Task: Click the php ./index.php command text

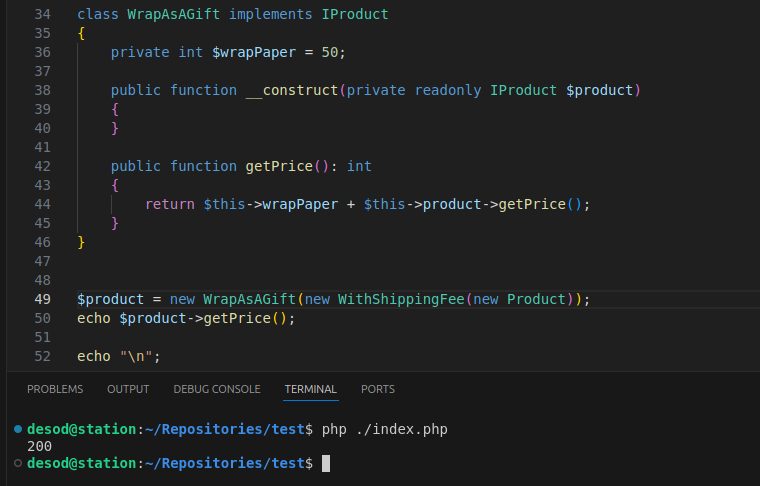Action: click(385, 429)
